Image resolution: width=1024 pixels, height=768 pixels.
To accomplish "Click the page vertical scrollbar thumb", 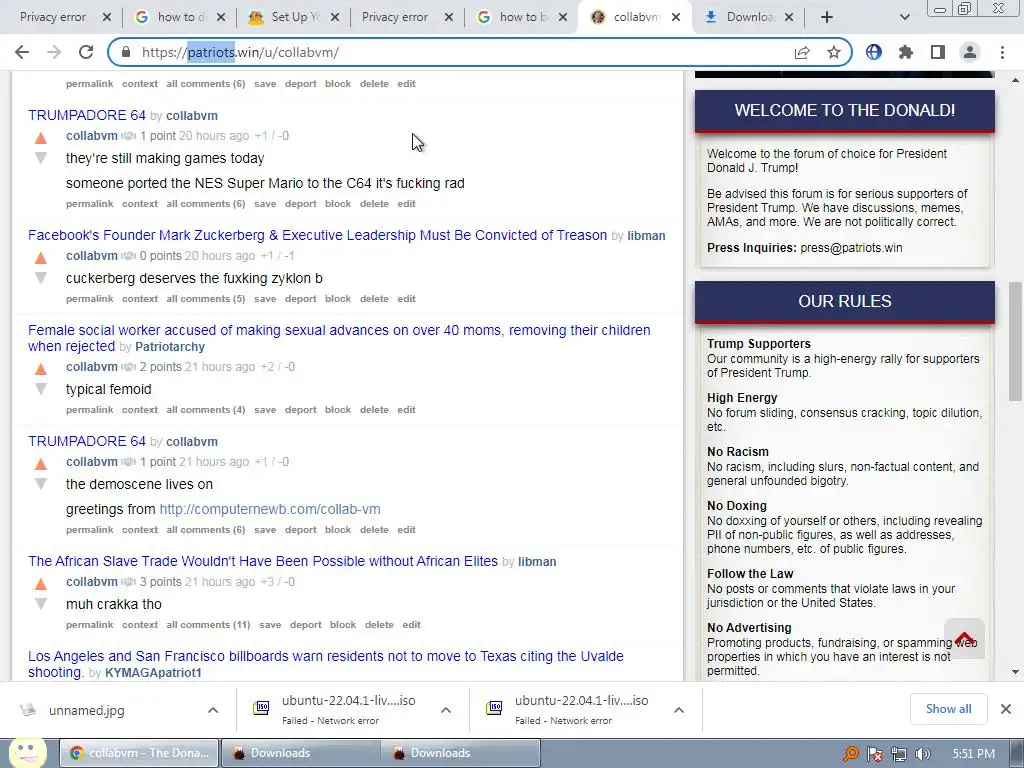I will tap(1015, 342).
